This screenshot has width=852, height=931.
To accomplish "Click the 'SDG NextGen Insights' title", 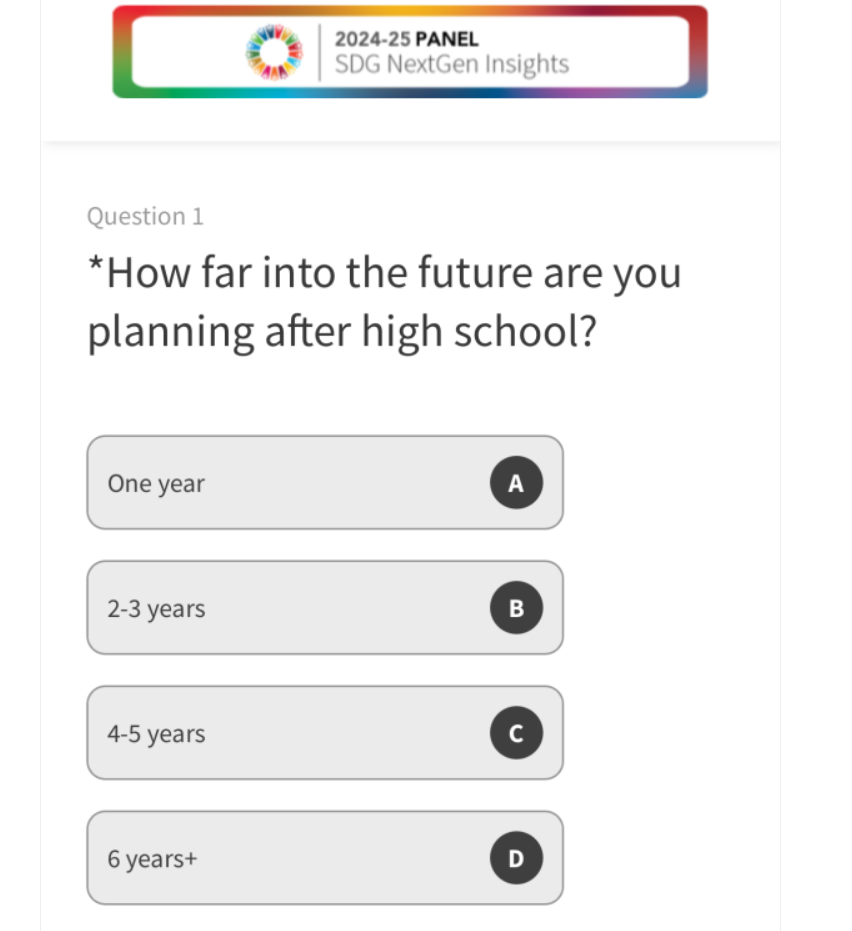I will tap(451, 64).
